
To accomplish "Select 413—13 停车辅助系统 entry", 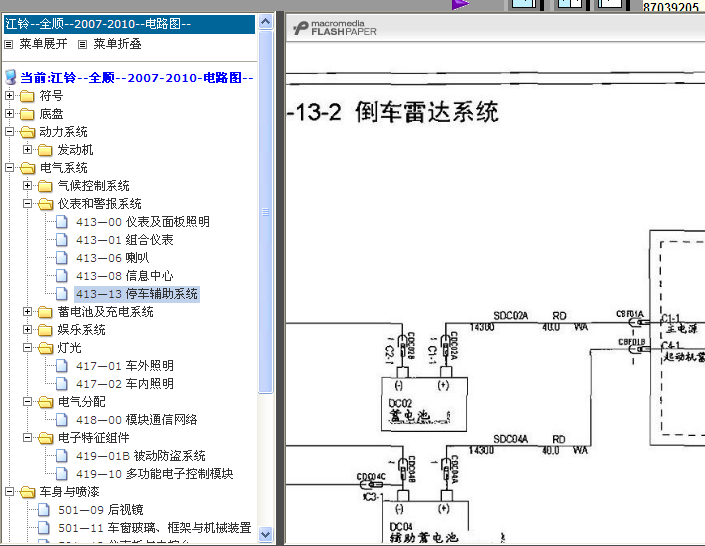I will [x=137, y=294].
